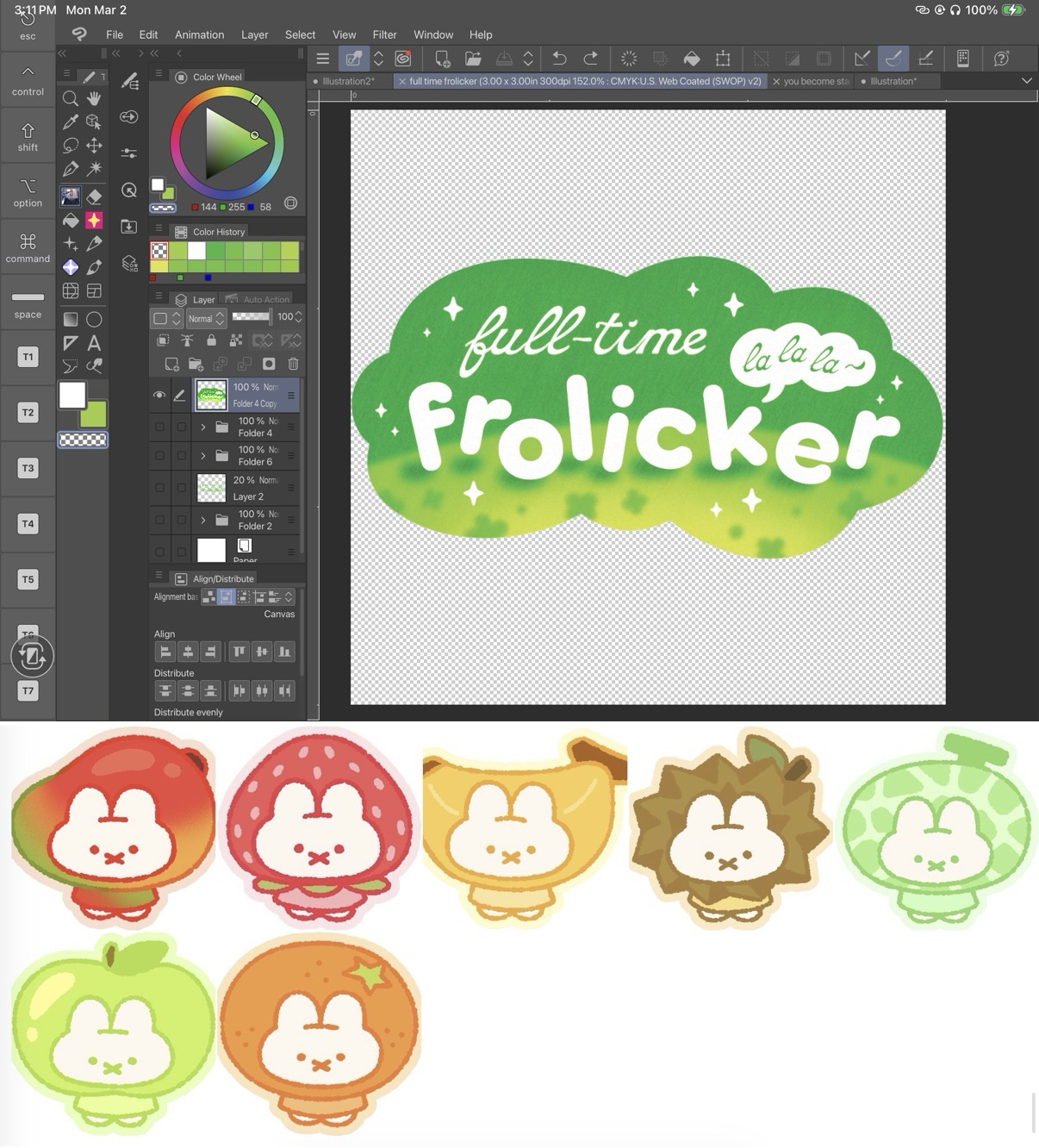Select the Zoom magnifier tool
This screenshot has width=1039, height=1148.
[x=71, y=98]
